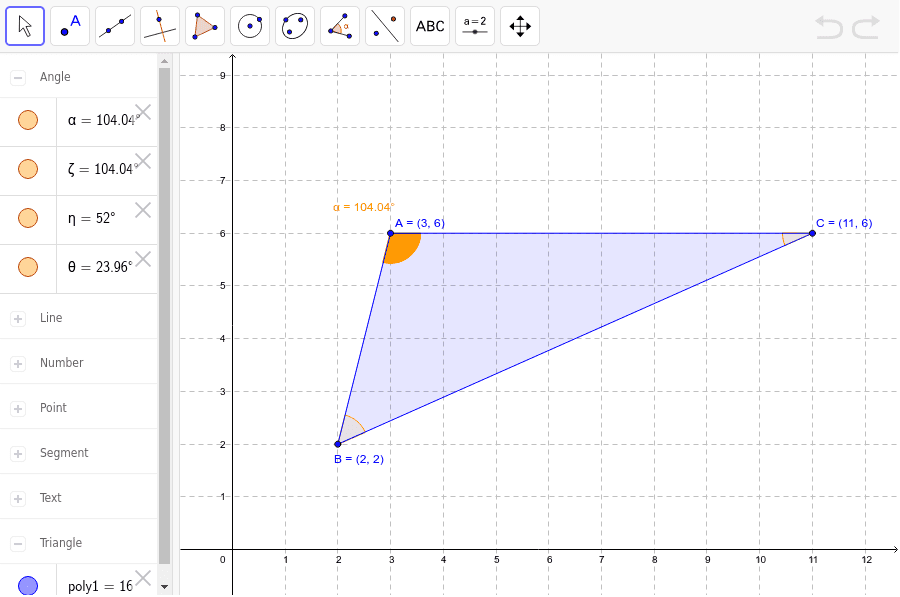Click the Segment category heading
Screen dimensions: 900x597
point(64,453)
